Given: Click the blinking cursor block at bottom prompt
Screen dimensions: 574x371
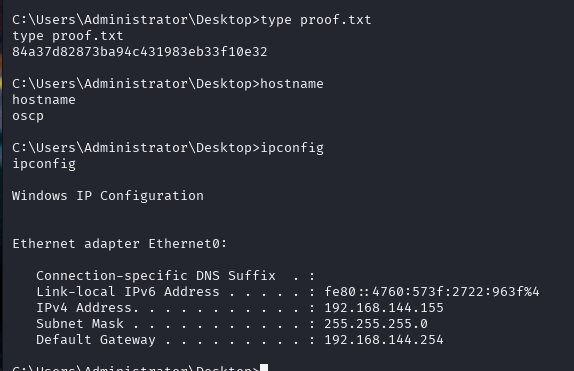Looking at the screenshot, I should tap(264, 367).
